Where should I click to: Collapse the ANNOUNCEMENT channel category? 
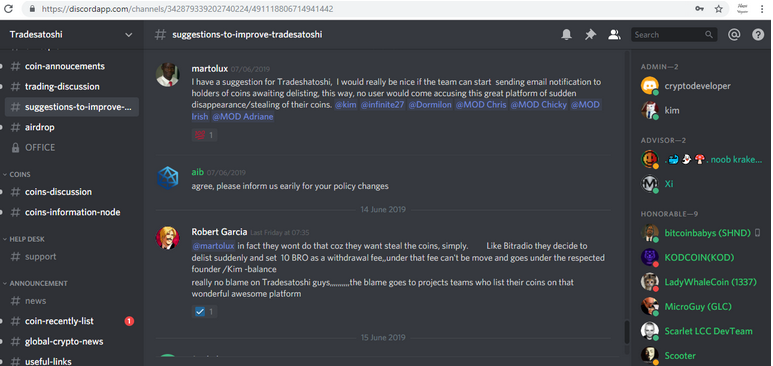pos(35,284)
